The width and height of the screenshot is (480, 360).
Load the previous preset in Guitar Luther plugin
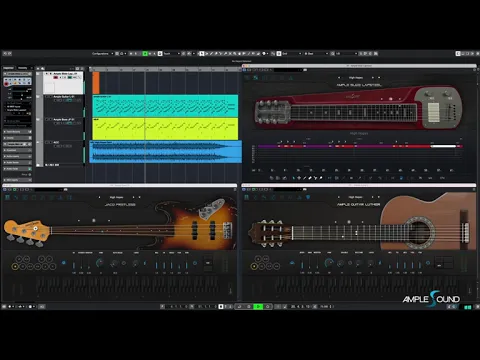pos(339,197)
